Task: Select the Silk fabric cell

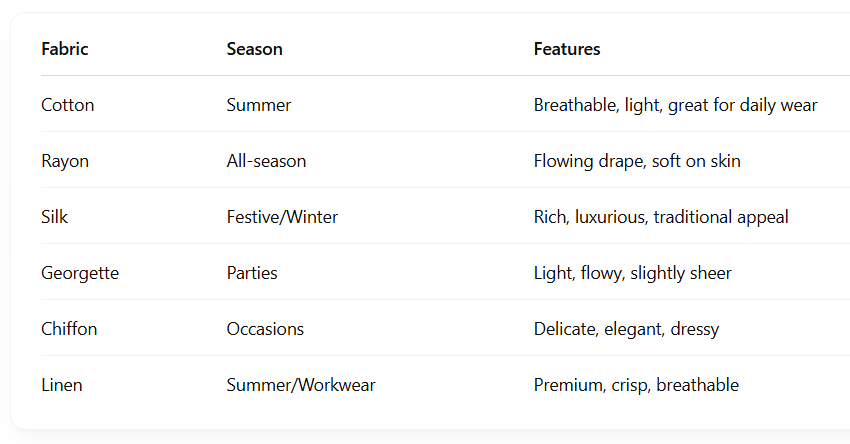Action: (55, 217)
